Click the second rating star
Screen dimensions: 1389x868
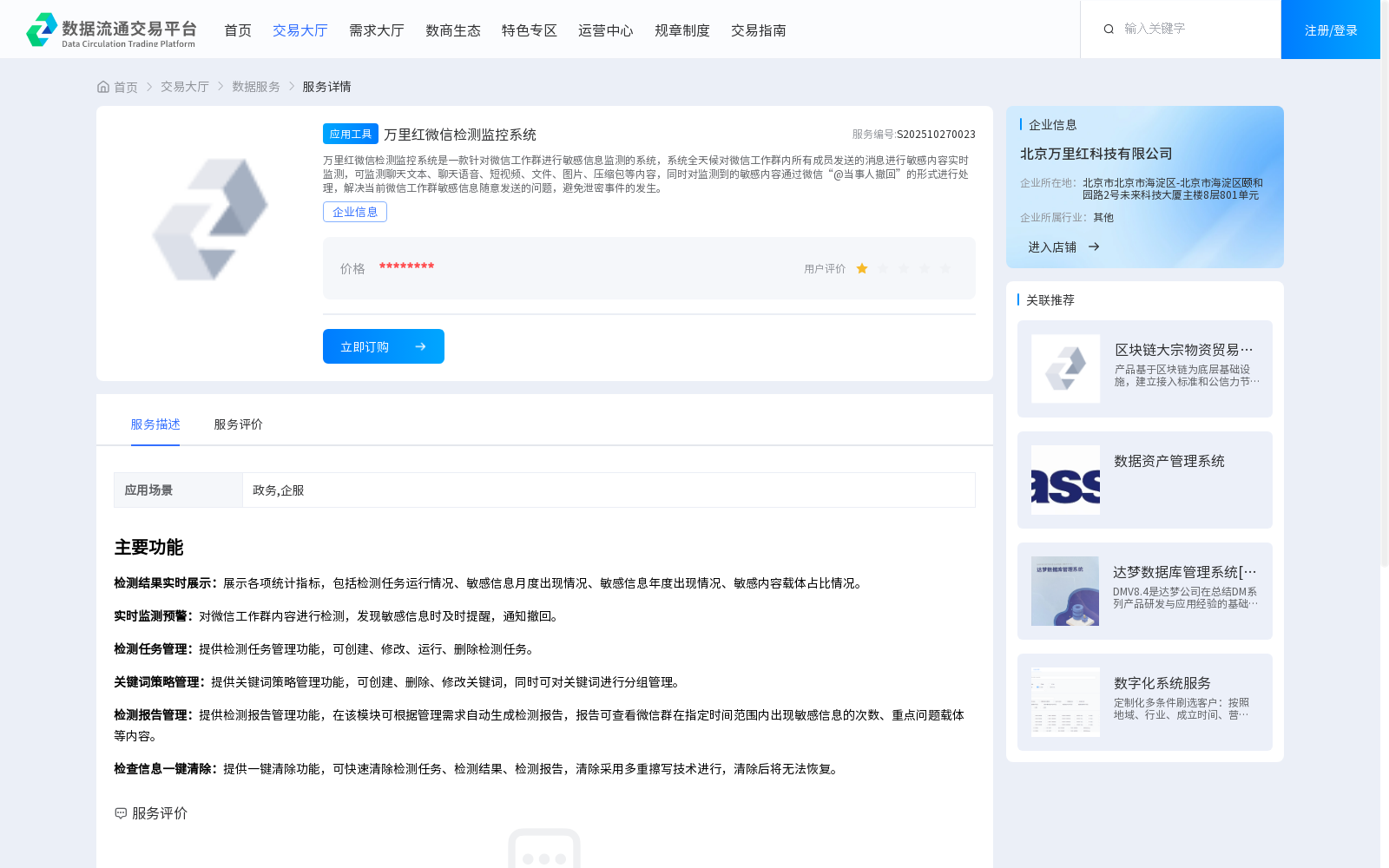pos(883,269)
